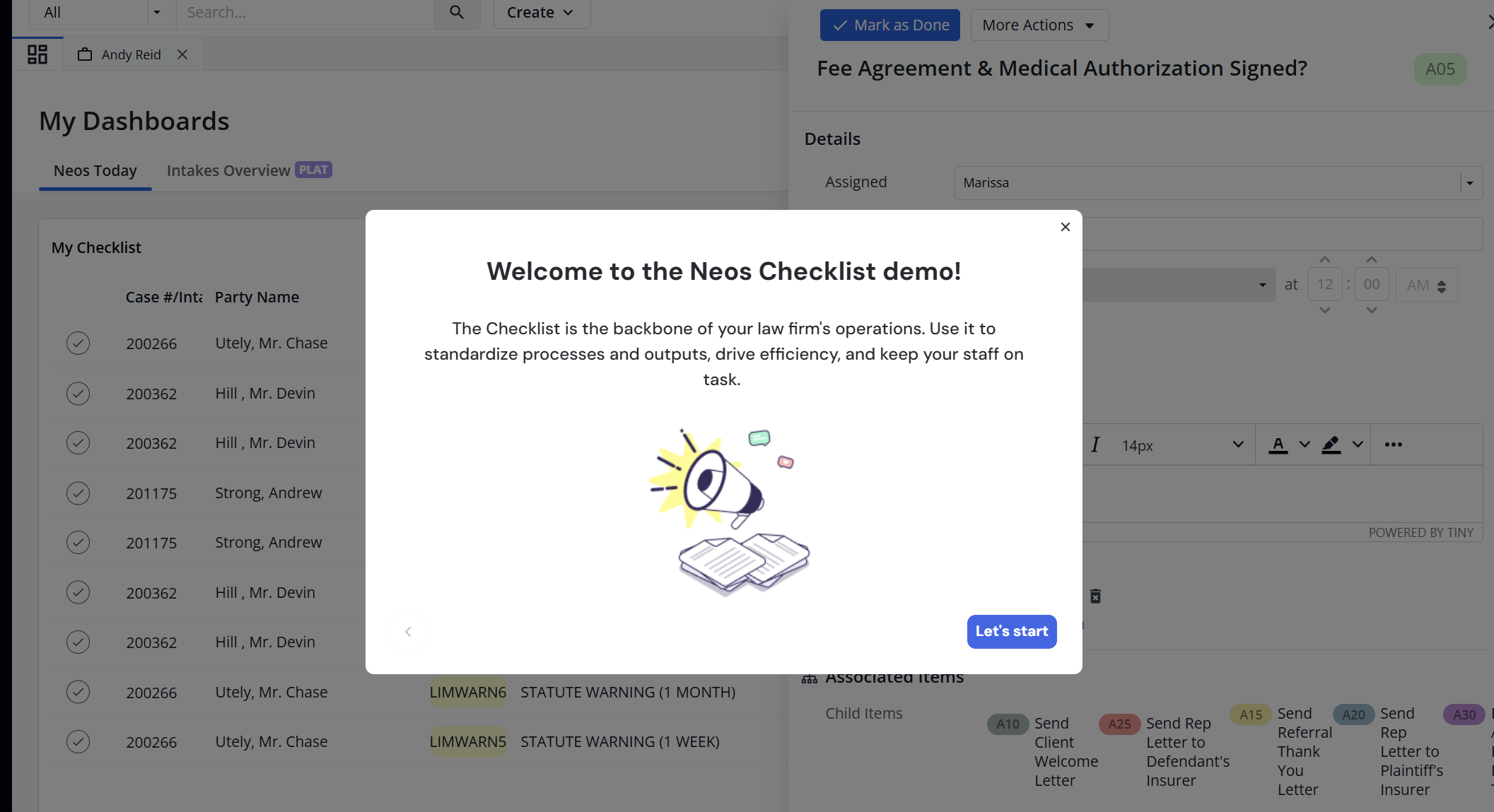1494x812 pixels.
Task: Increase the hour stepper up arrow
Action: click(1325, 260)
